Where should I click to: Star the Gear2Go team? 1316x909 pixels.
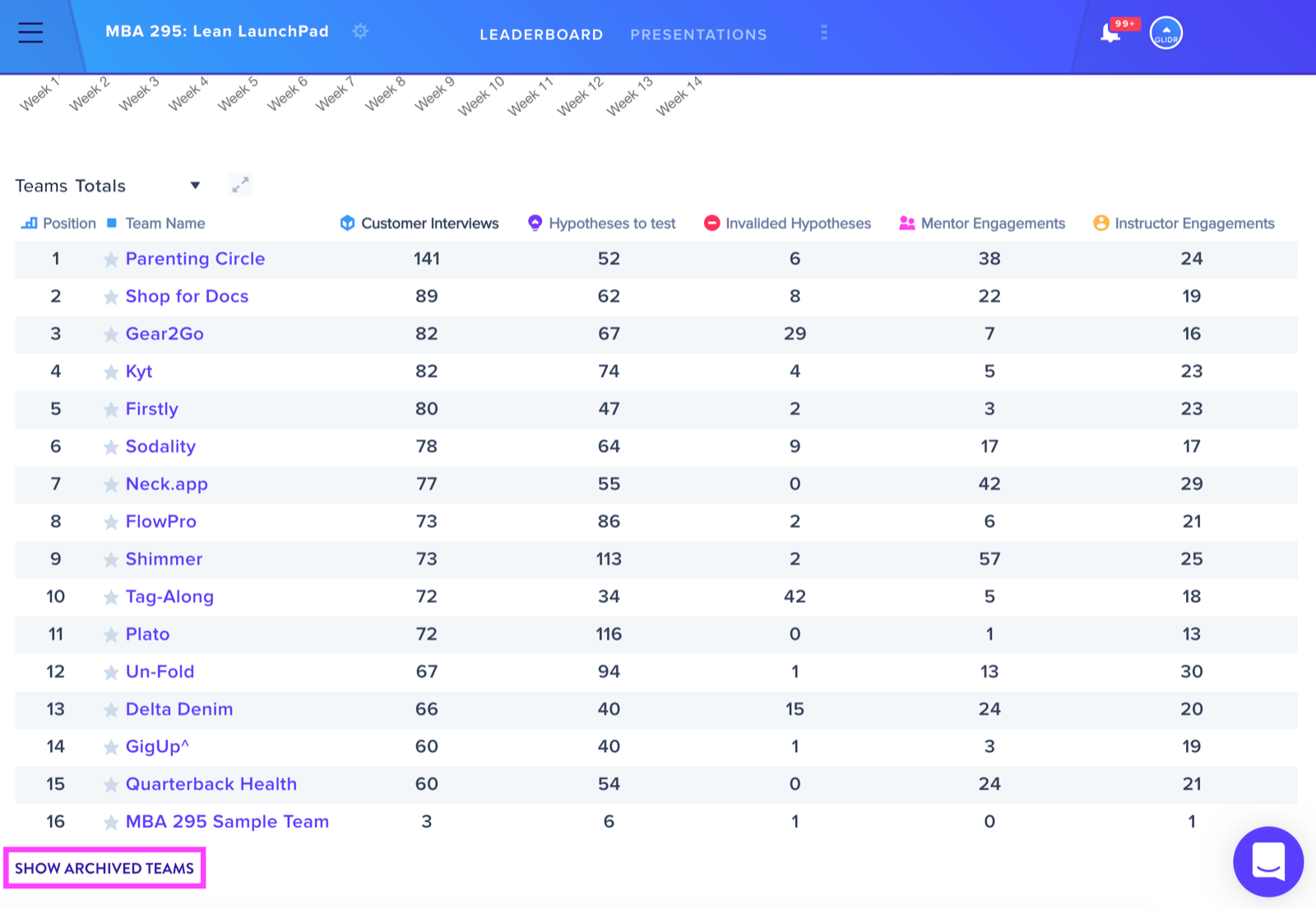tap(111, 335)
